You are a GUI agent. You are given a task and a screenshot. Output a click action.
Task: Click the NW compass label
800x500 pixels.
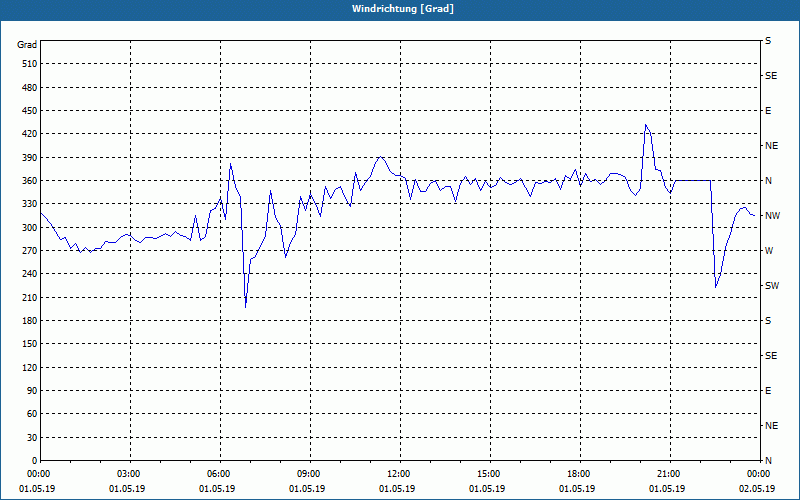pos(772,216)
